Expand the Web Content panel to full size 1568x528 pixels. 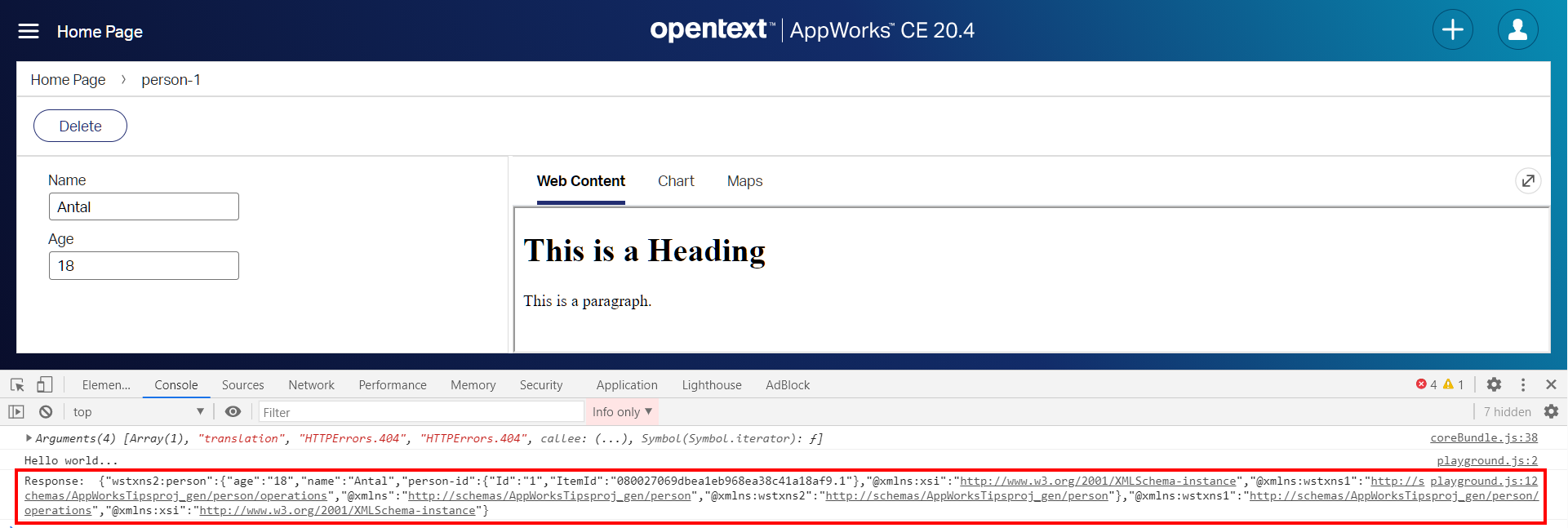1528,180
